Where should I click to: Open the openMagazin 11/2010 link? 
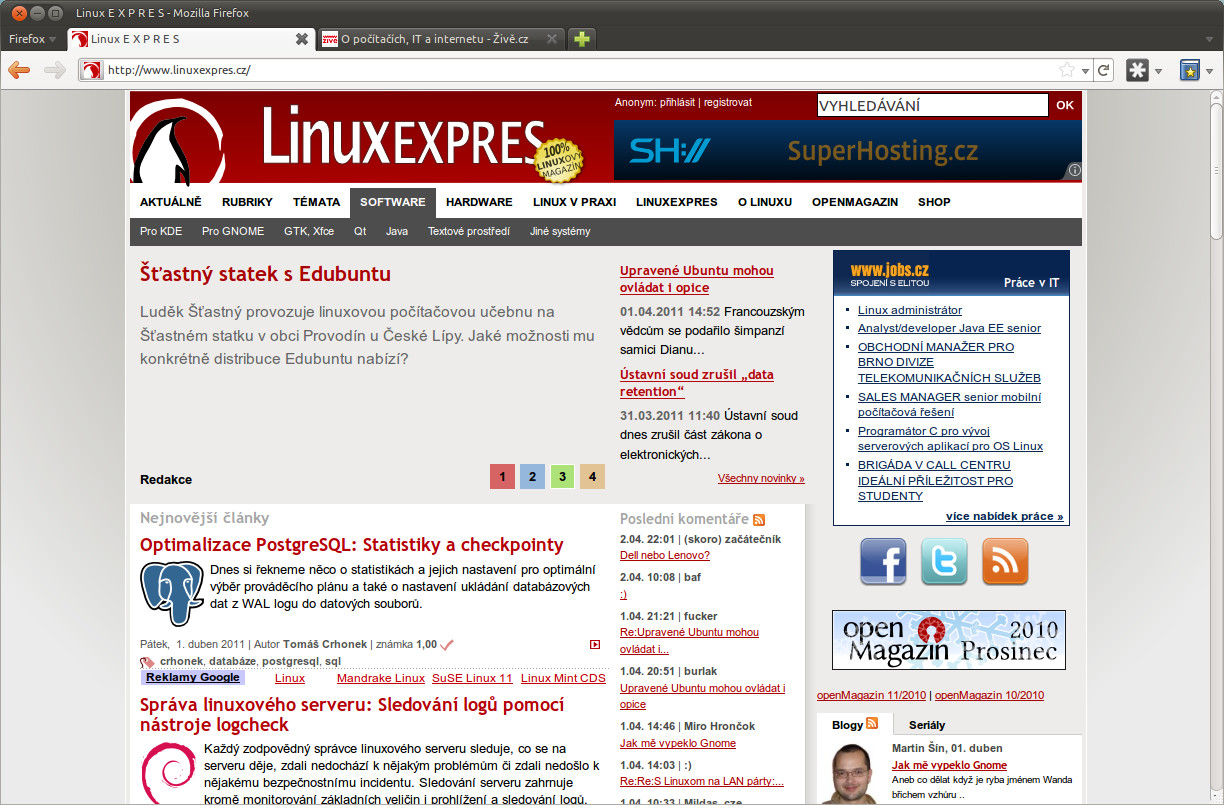point(872,695)
